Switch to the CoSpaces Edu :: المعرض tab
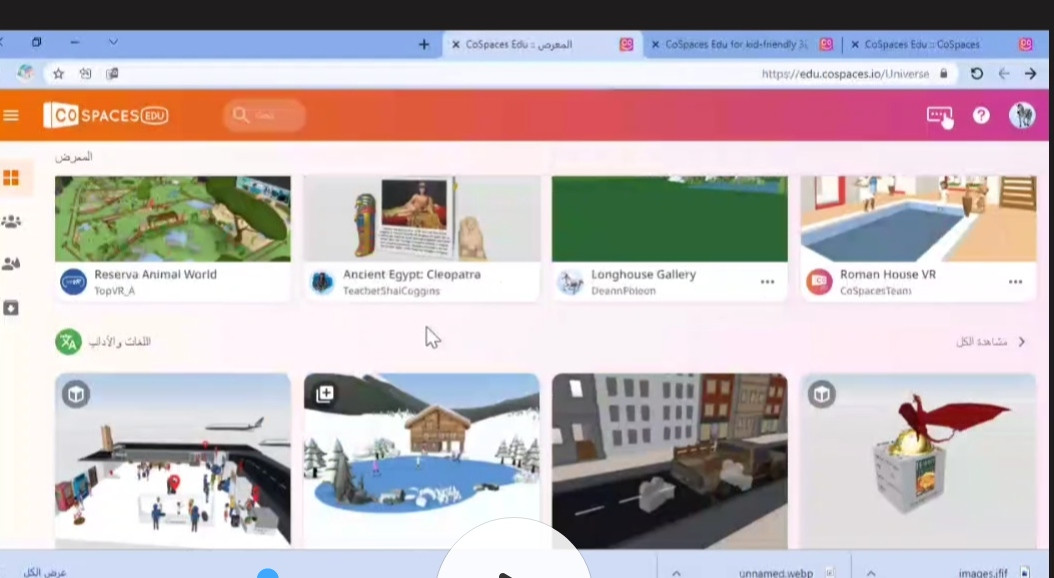 541,44
